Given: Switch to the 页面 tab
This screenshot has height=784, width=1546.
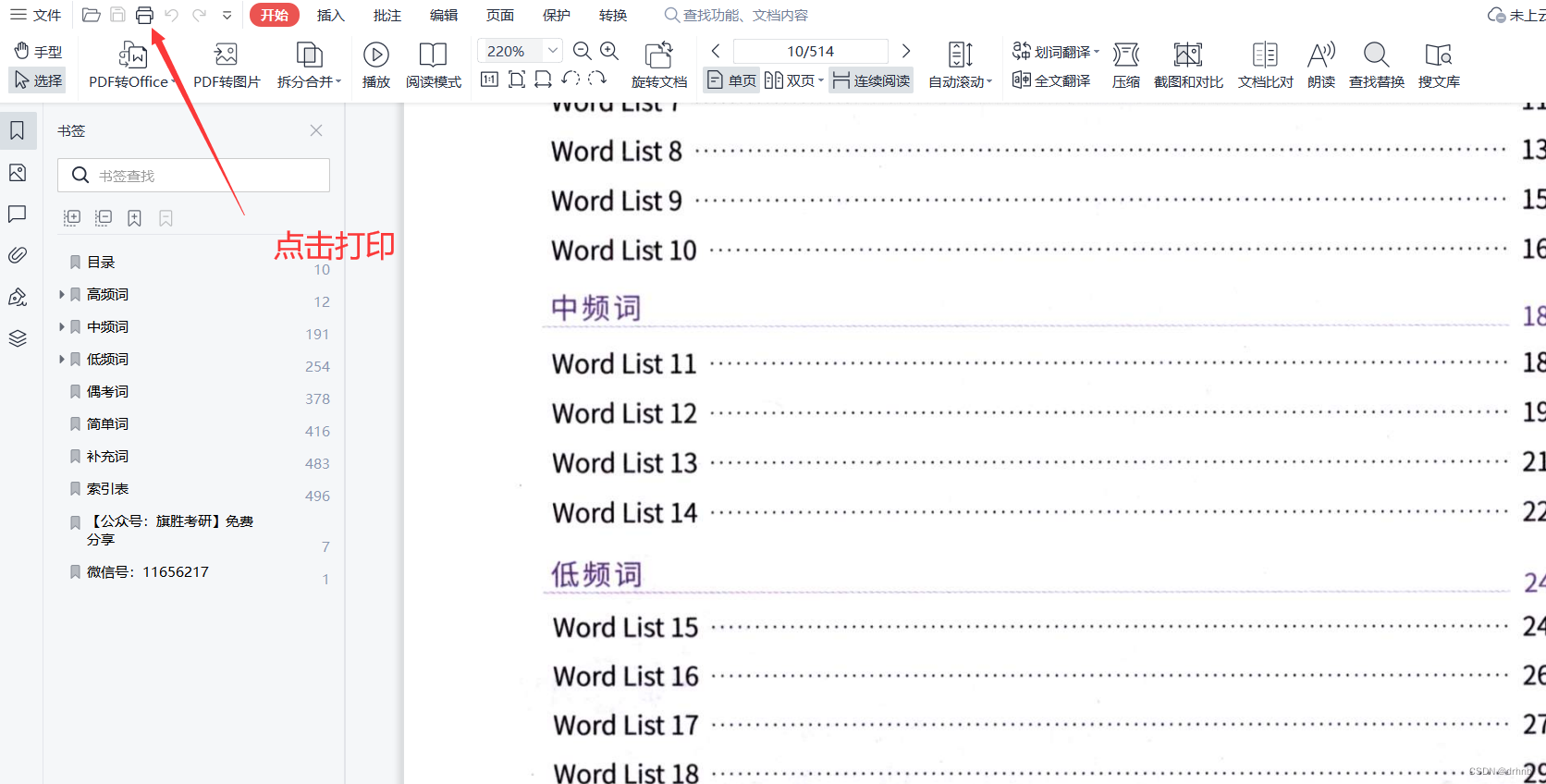Looking at the screenshot, I should tap(500, 15).
